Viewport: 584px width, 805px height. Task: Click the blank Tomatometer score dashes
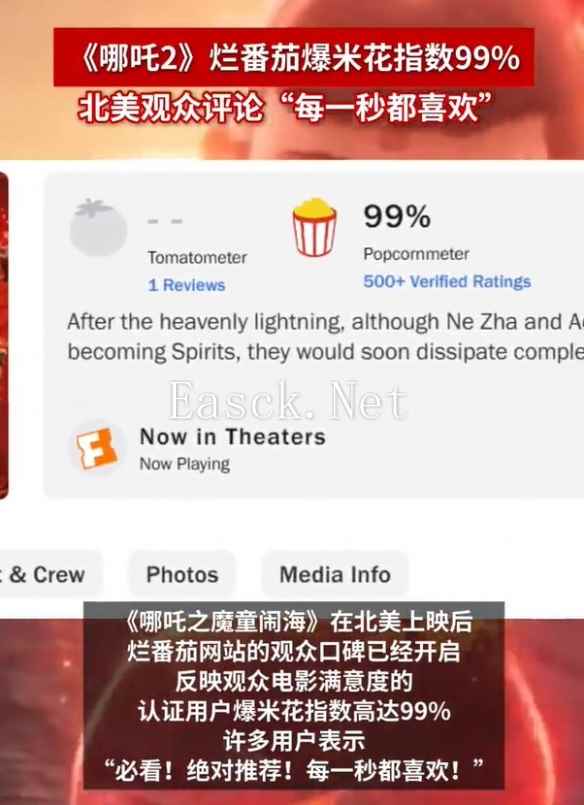point(165,221)
